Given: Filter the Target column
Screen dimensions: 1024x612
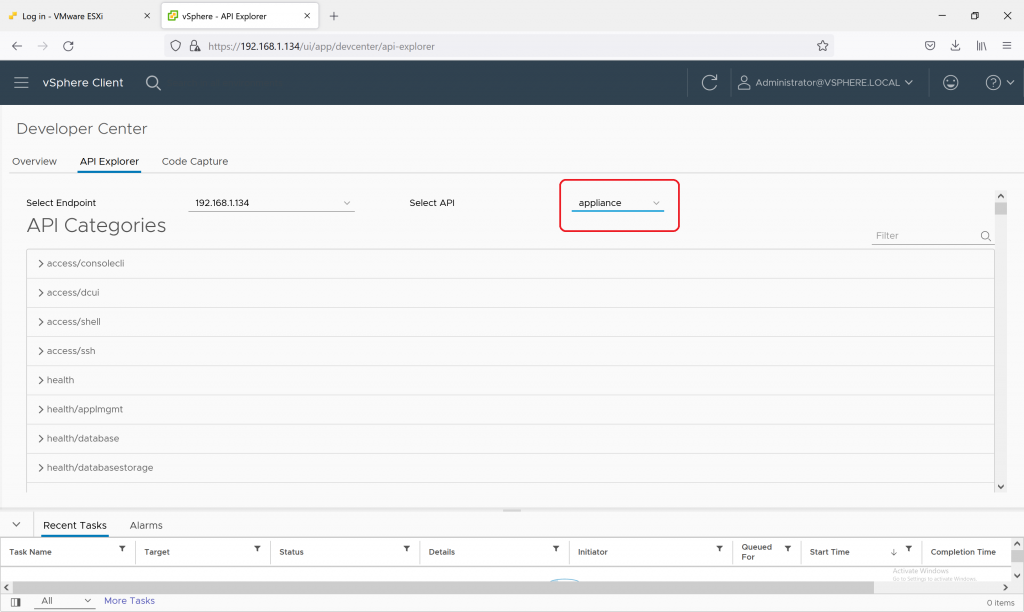Looking at the screenshot, I should (x=257, y=549).
